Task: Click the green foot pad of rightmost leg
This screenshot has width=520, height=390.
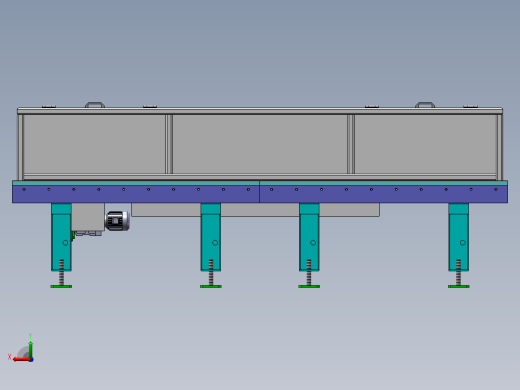Action: coord(459,286)
